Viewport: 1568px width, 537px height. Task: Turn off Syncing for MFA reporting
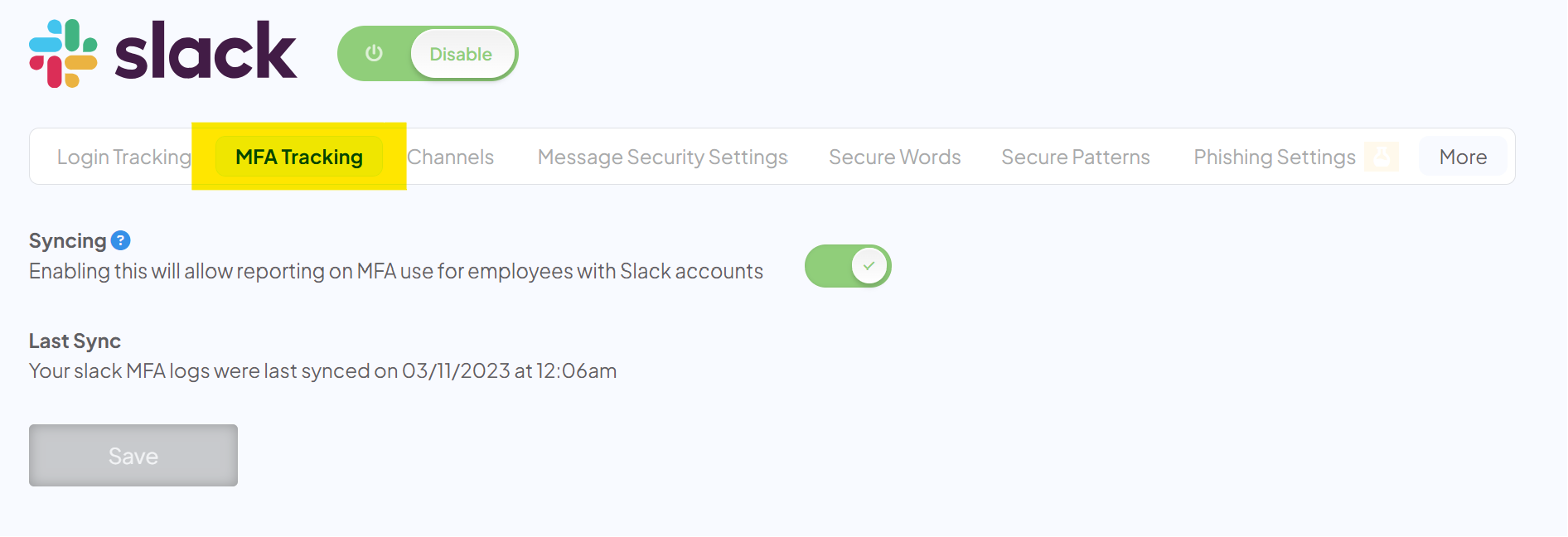(848, 265)
